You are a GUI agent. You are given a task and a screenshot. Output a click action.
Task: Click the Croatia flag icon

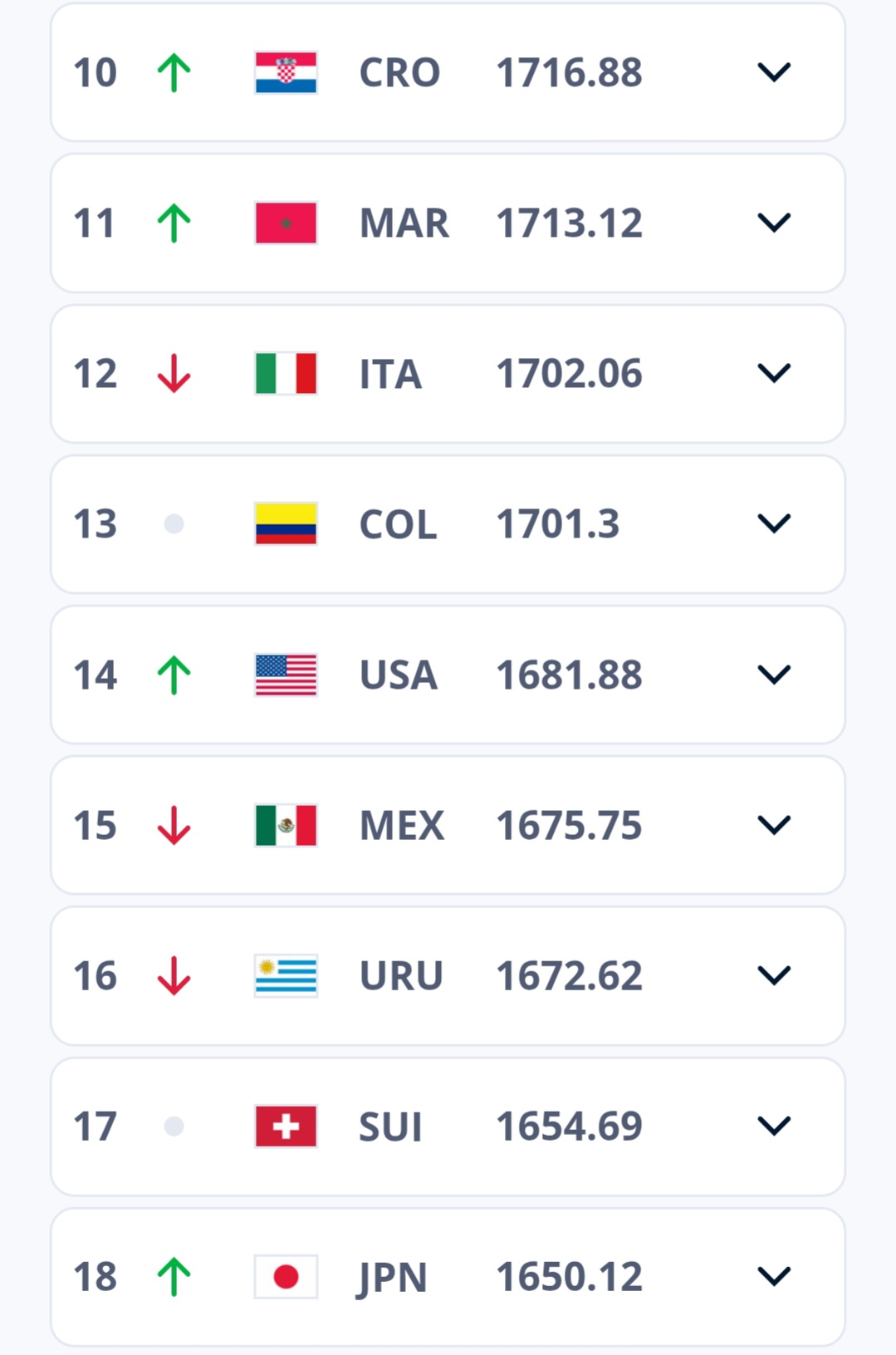click(x=286, y=72)
